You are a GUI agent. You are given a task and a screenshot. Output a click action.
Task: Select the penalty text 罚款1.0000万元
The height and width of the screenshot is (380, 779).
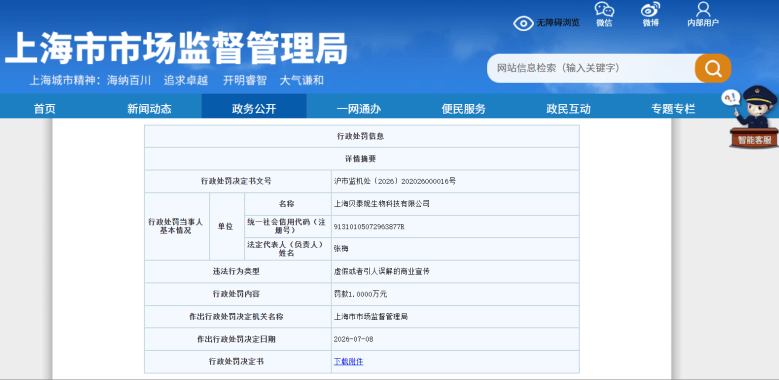point(360,294)
